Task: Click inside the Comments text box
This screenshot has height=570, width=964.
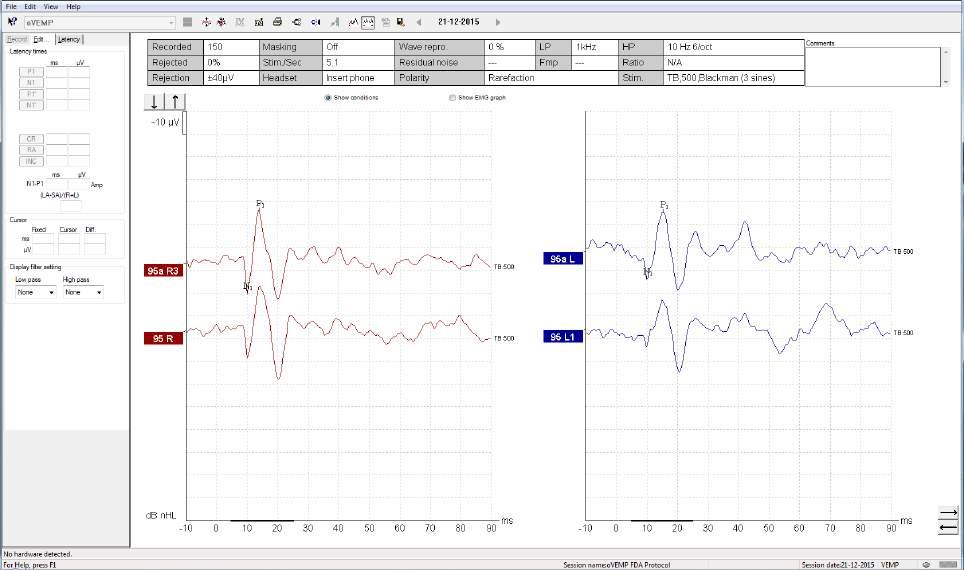Action: point(873,66)
